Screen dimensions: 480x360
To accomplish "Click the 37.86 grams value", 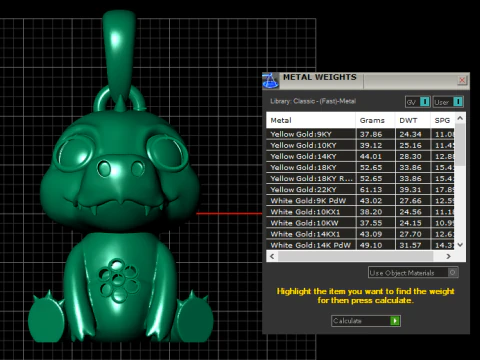I will (371, 134).
